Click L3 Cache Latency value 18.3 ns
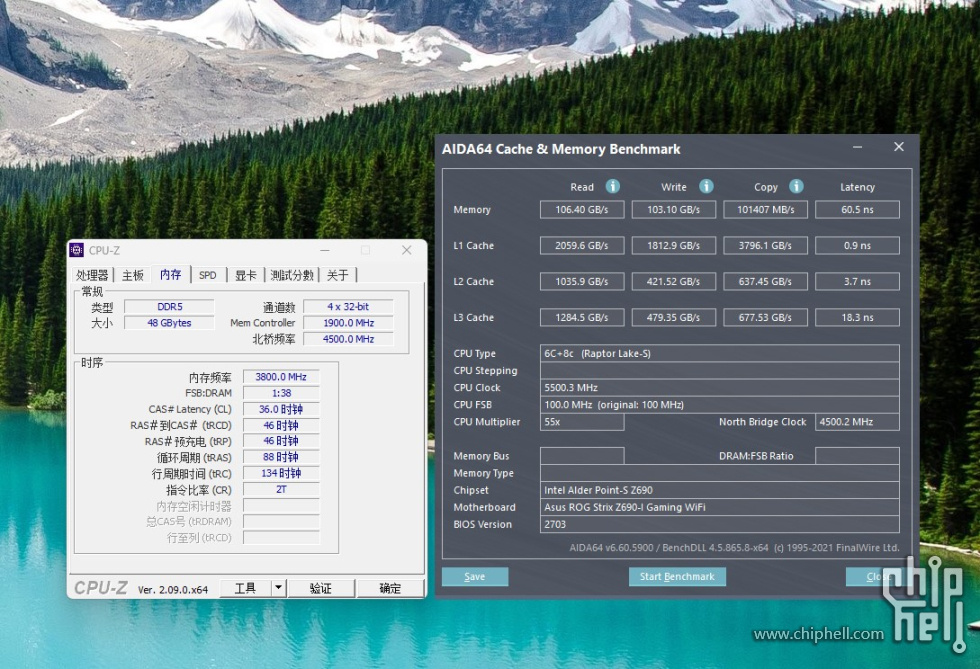This screenshot has width=980, height=669. (x=858, y=318)
